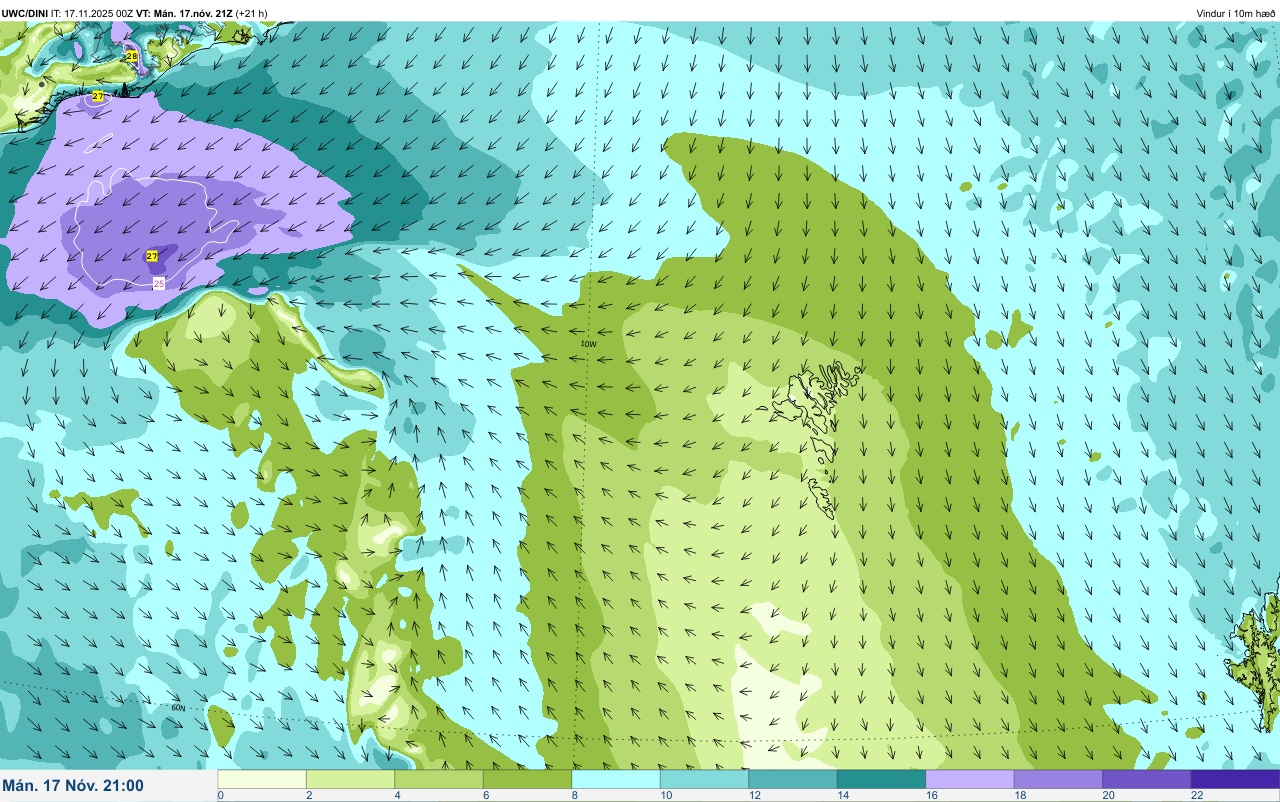
Task: Click the '60N' latitude label
Action: click(178, 708)
